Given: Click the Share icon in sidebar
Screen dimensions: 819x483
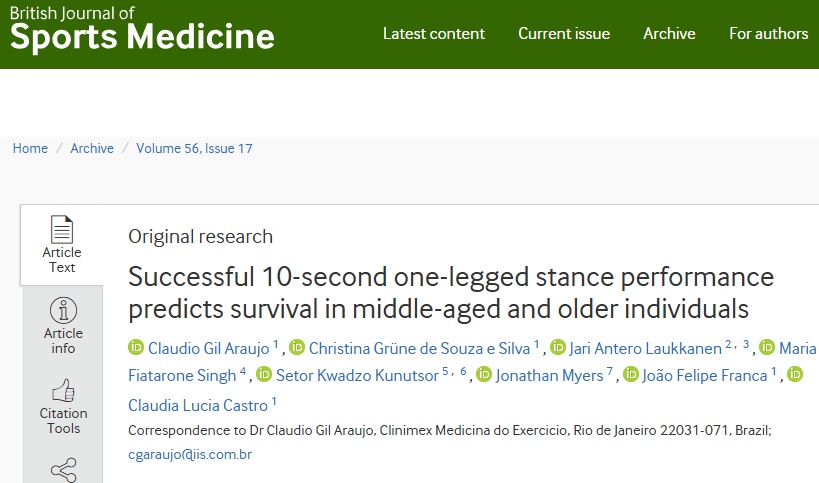Looking at the screenshot, I should 63,470.
